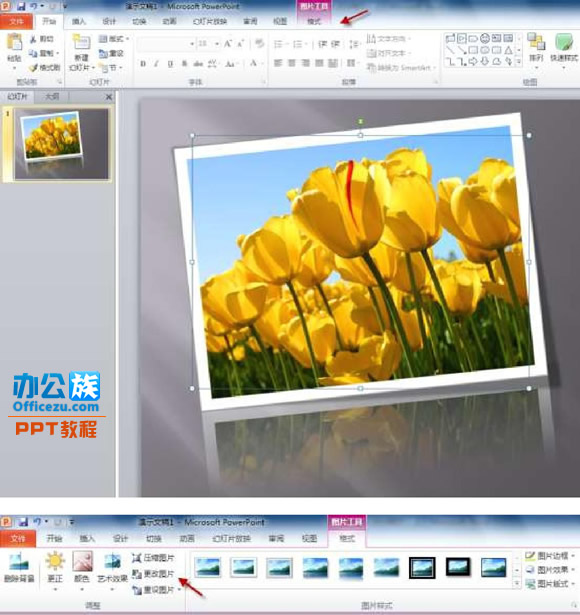The image size is (580, 615).
Task: Toggle text Shadow formatting
Action: point(184,64)
